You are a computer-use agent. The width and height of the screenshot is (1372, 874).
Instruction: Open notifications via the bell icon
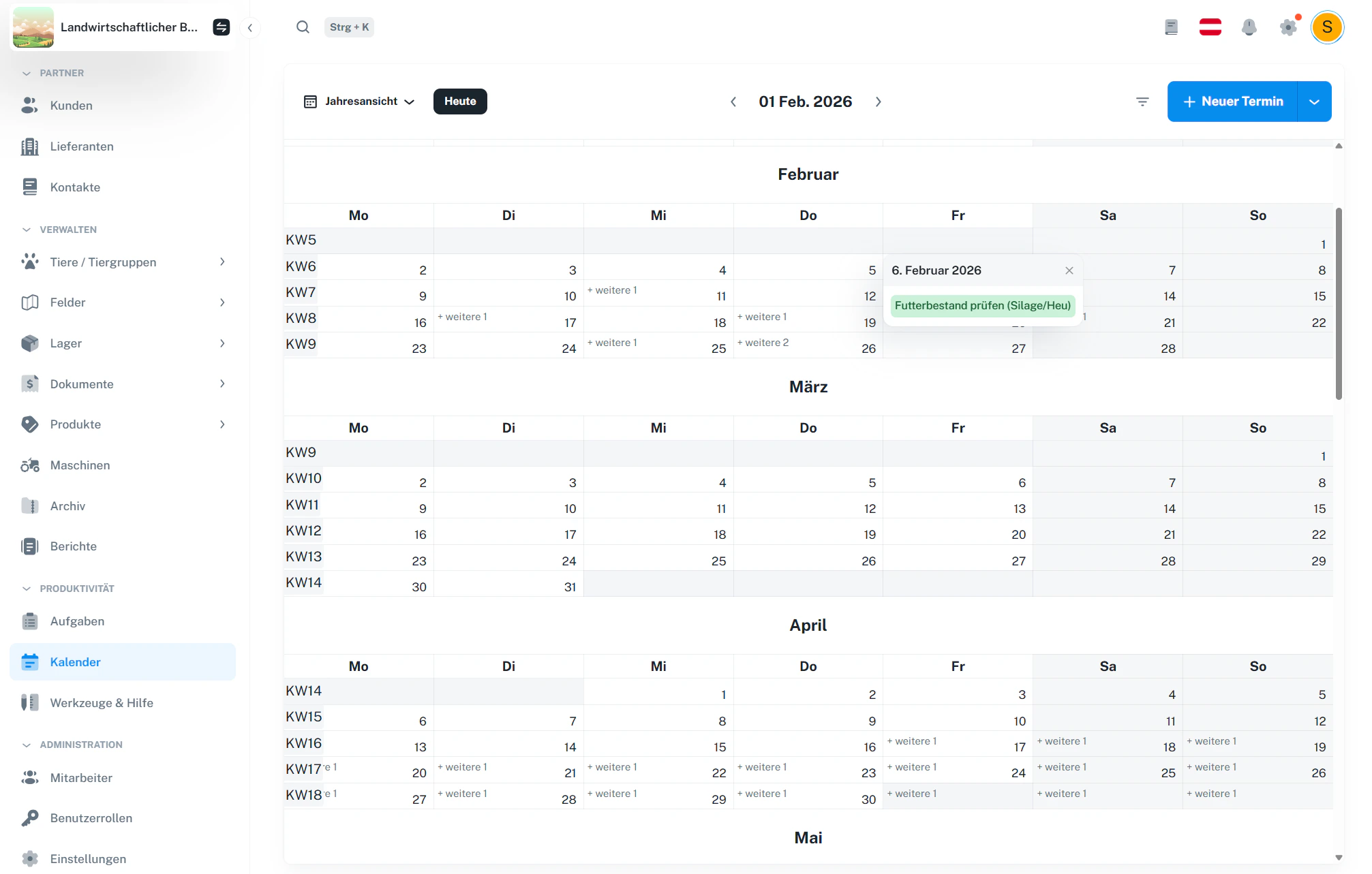coord(1249,27)
